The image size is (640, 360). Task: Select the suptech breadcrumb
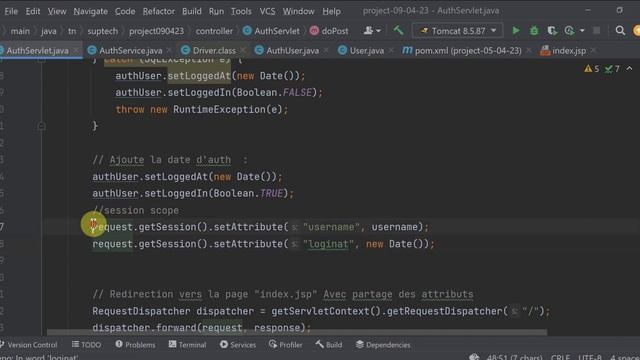102,31
